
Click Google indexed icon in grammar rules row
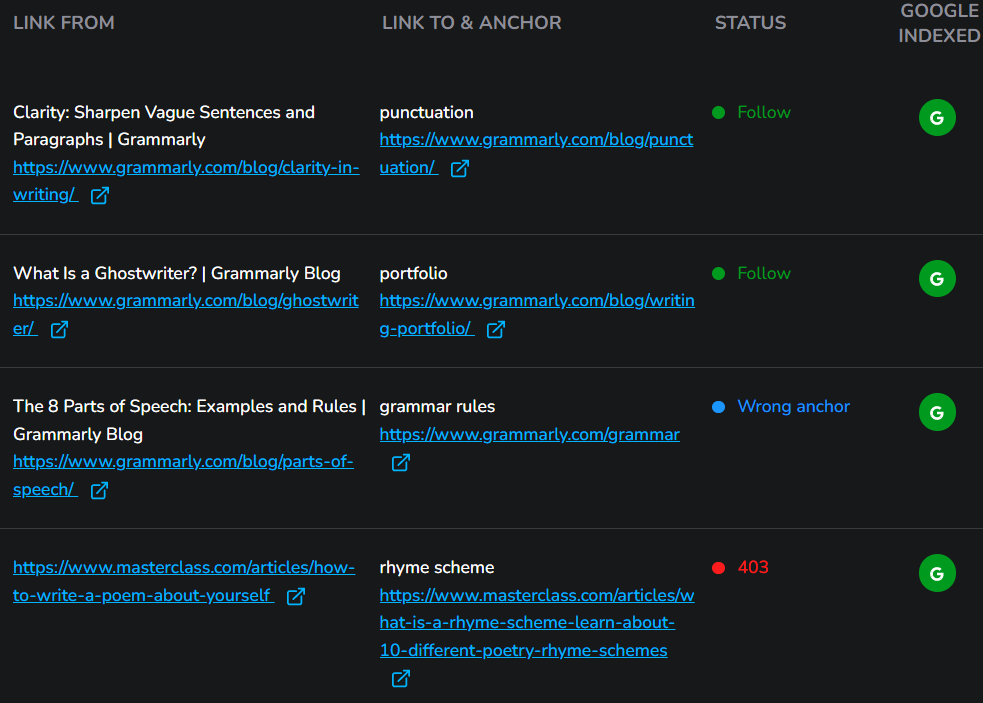point(937,412)
